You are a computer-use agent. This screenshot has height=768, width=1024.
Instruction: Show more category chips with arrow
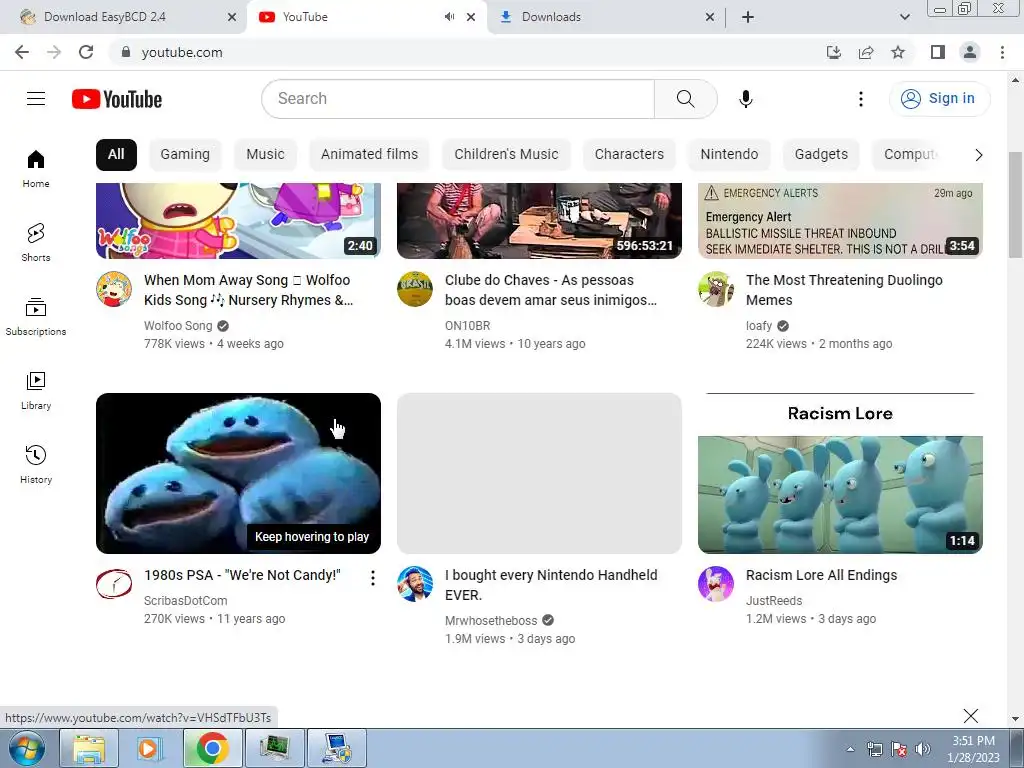click(x=978, y=155)
